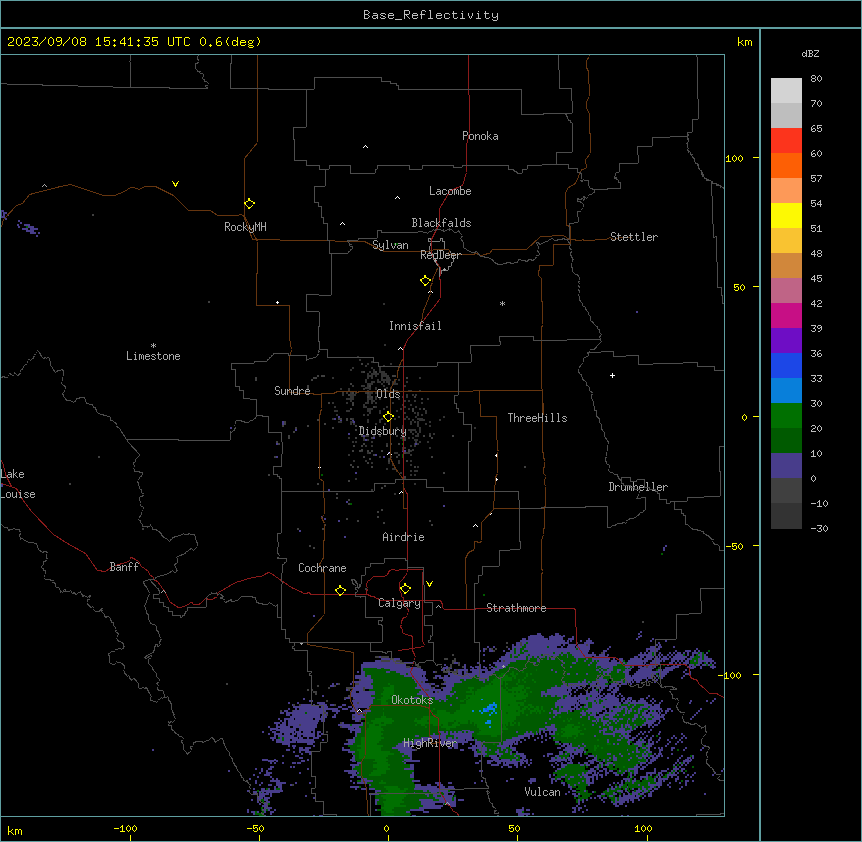Select the magenta 39-42 dBZ legend swatch
862x842 pixels.
click(786, 315)
